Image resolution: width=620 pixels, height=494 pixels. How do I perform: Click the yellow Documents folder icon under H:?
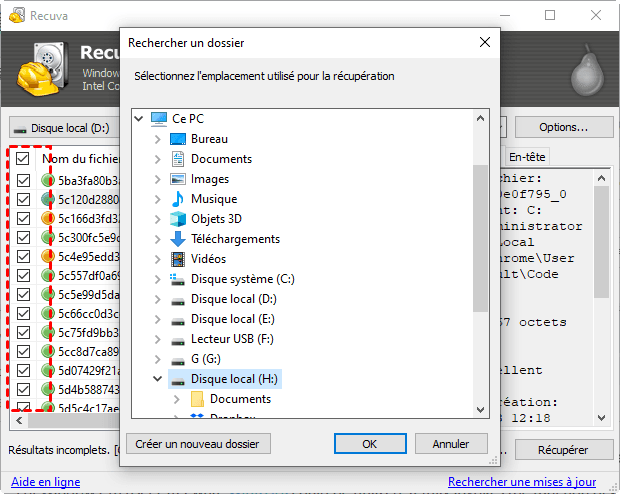[x=197, y=399]
